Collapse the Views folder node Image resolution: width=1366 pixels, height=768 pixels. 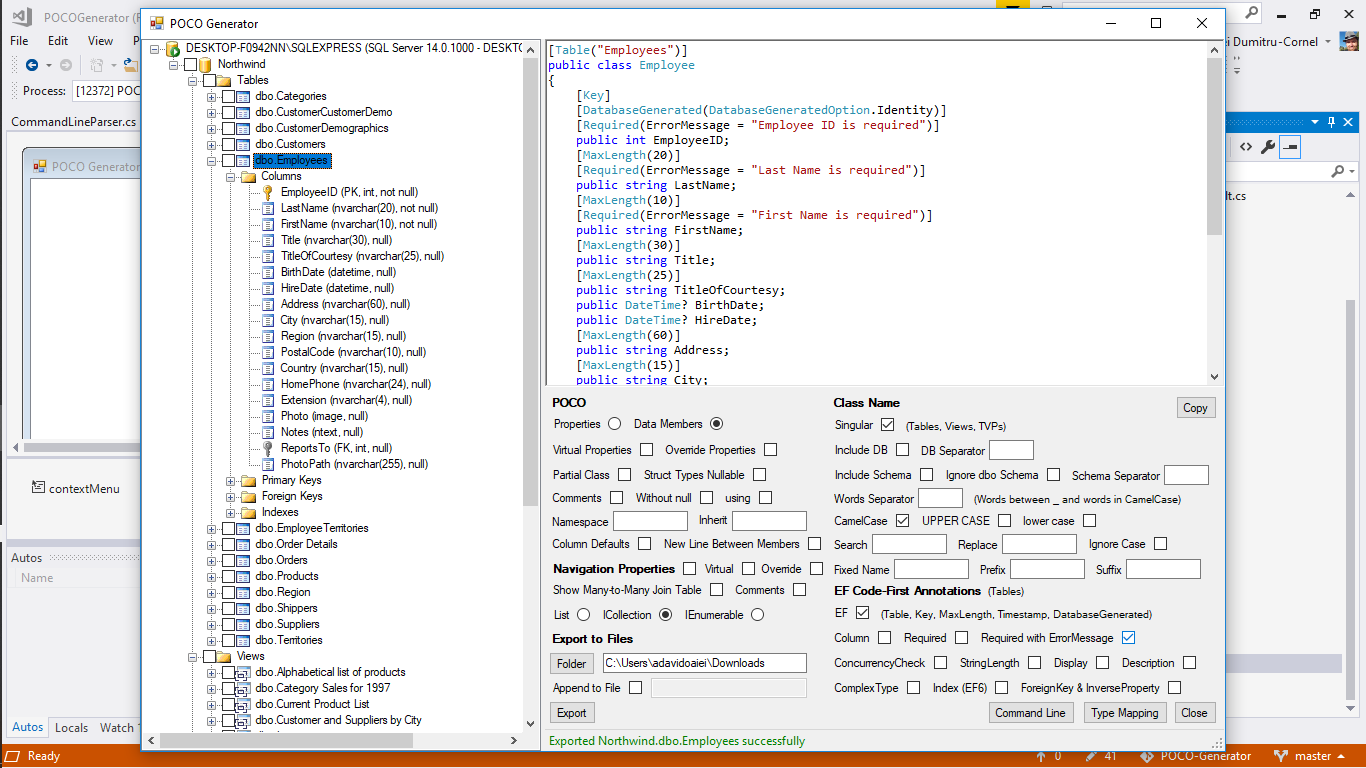pyautogui.click(x=192, y=656)
